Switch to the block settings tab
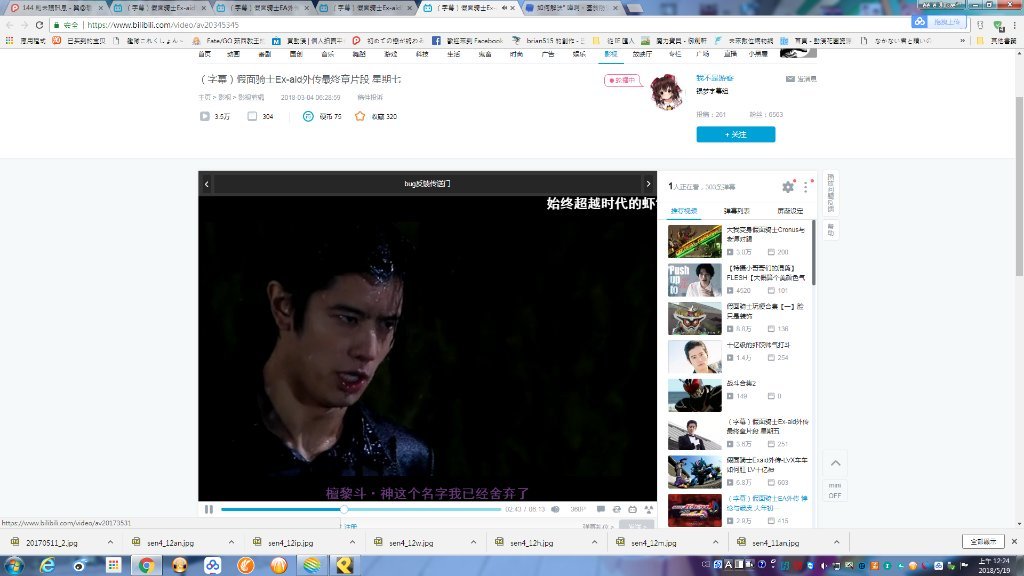This screenshot has height=576, width=1024. pos(790,211)
